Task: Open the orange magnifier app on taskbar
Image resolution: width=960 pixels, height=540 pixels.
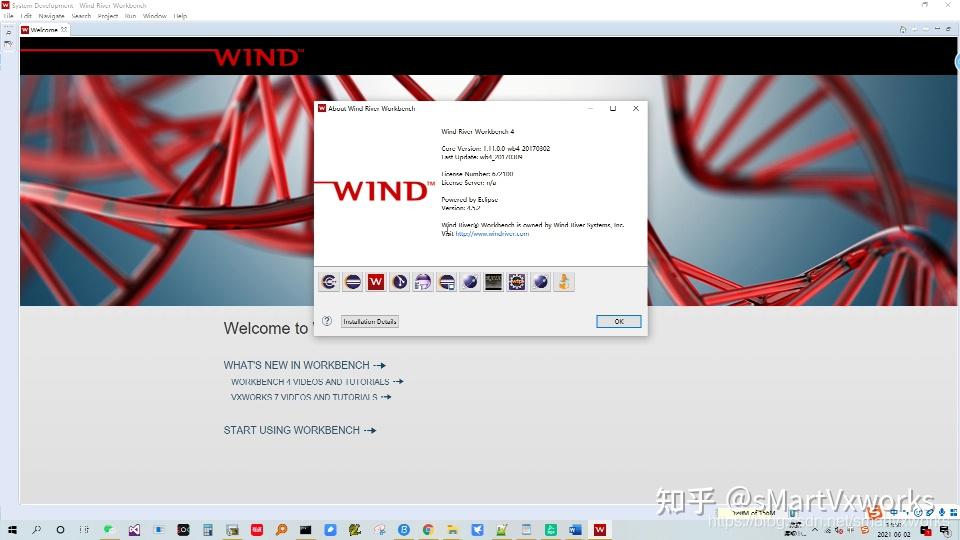Action: (281, 530)
